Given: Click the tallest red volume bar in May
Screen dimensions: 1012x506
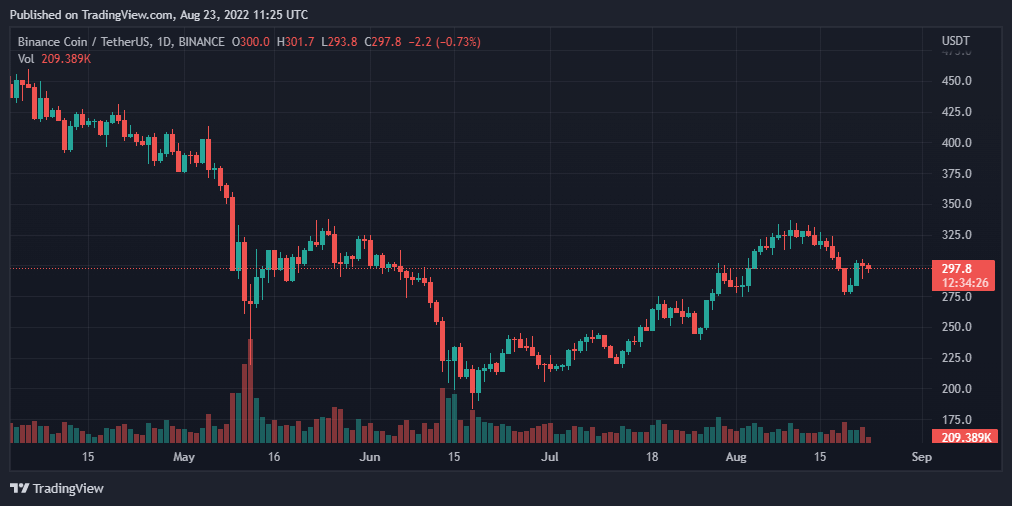Looking at the screenshot, I should click(250, 390).
